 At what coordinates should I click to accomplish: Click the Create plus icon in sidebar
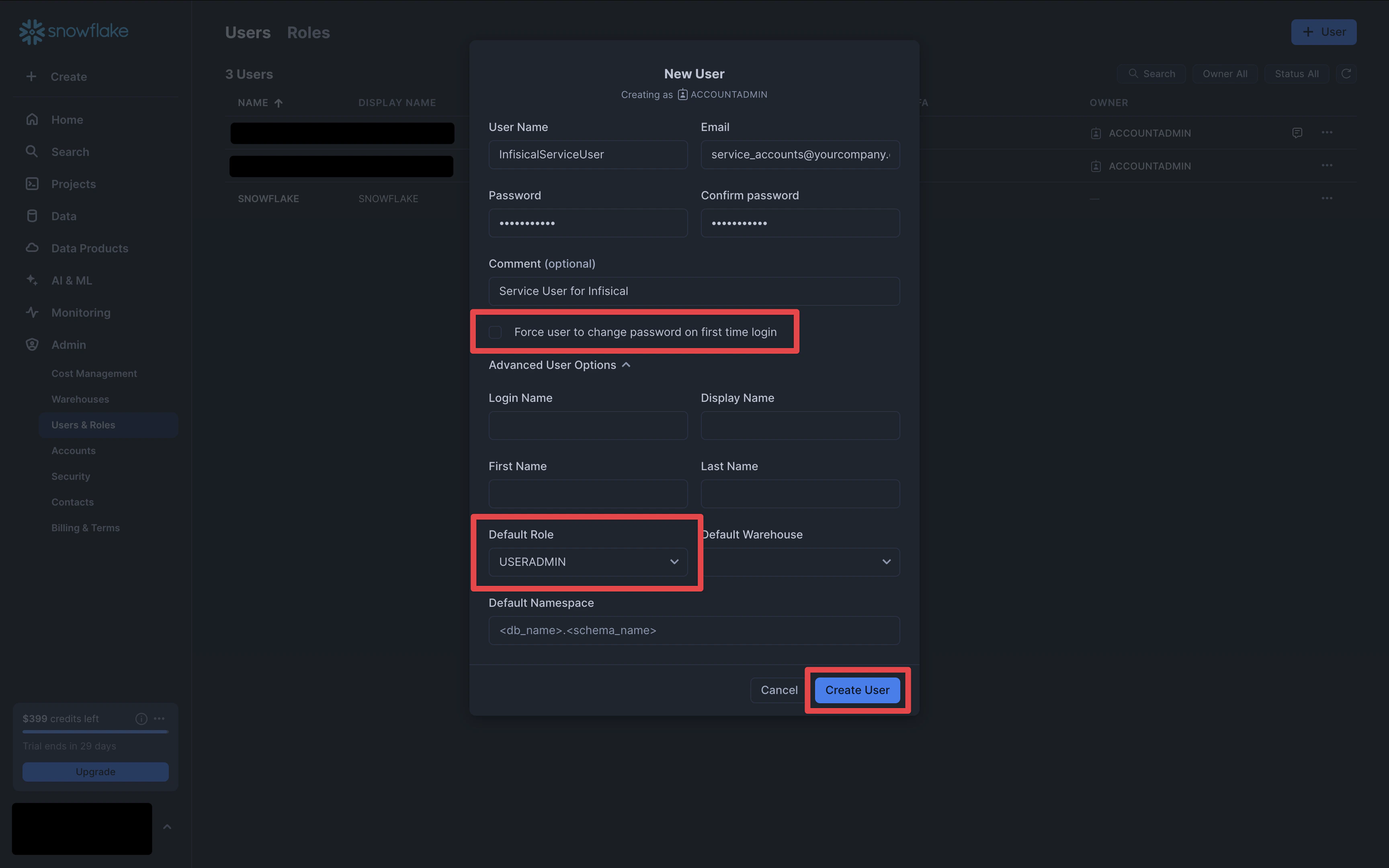click(x=32, y=76)
